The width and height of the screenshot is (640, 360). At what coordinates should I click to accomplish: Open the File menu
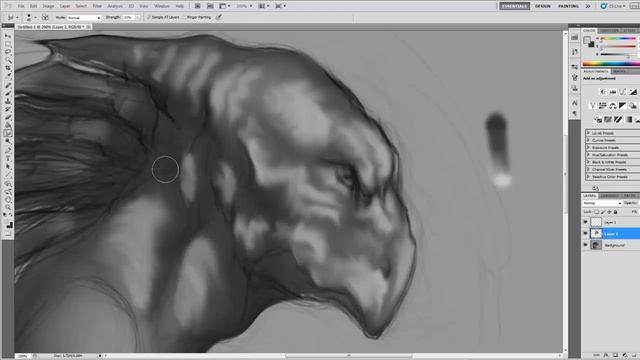pyautogui.click(x=21, y=6)
